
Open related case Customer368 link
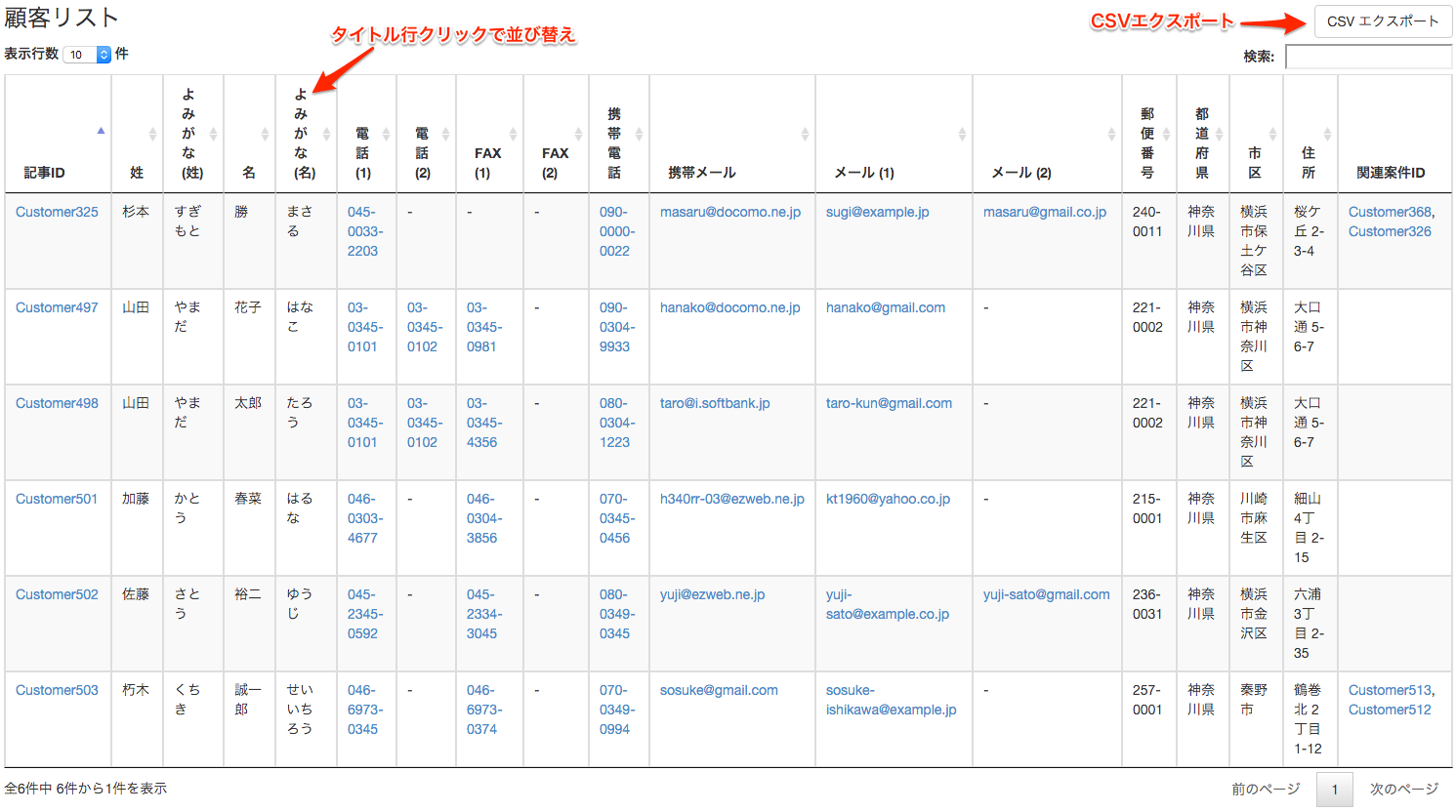(1391, 212)
